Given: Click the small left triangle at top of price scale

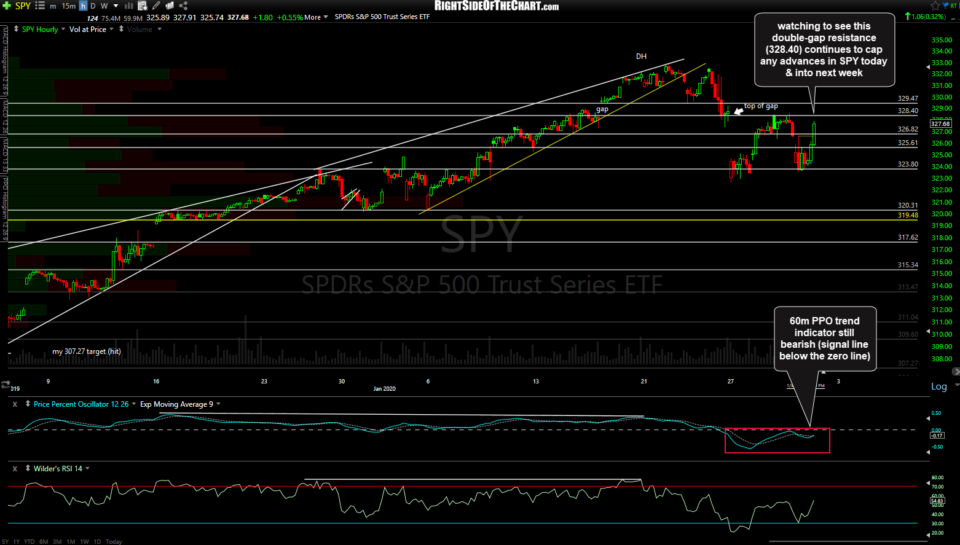Looking at the screenshot, I should (928, 67).
